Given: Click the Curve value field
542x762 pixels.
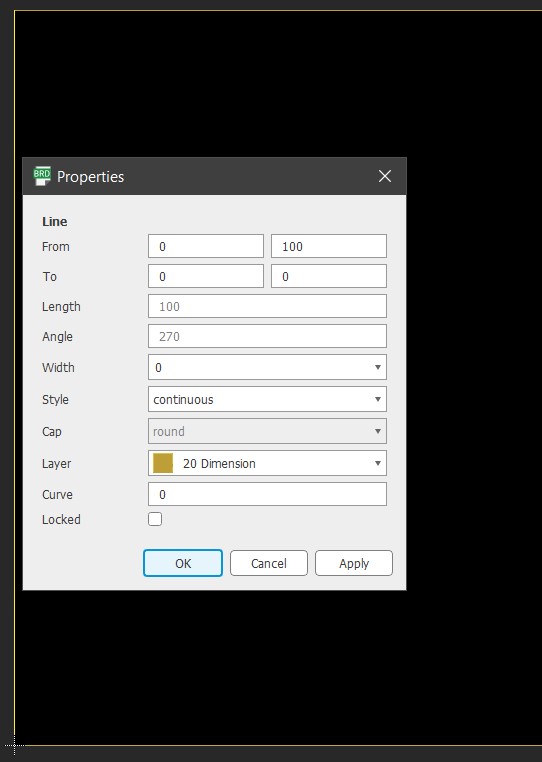Looking at the screenshot, I should 267,494.
